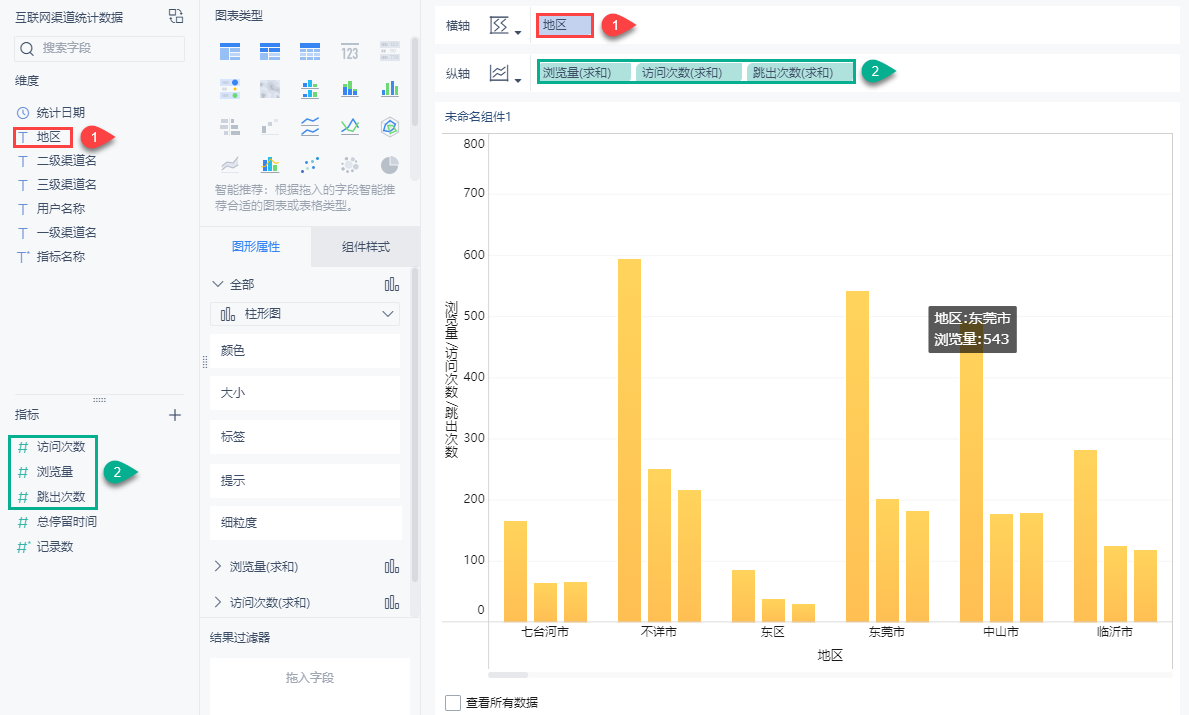The height and width of the screenshot is (715, 1189).
Task: Click the 浏览量(求和) pill on vertical axis
Action: pos(585,72)
